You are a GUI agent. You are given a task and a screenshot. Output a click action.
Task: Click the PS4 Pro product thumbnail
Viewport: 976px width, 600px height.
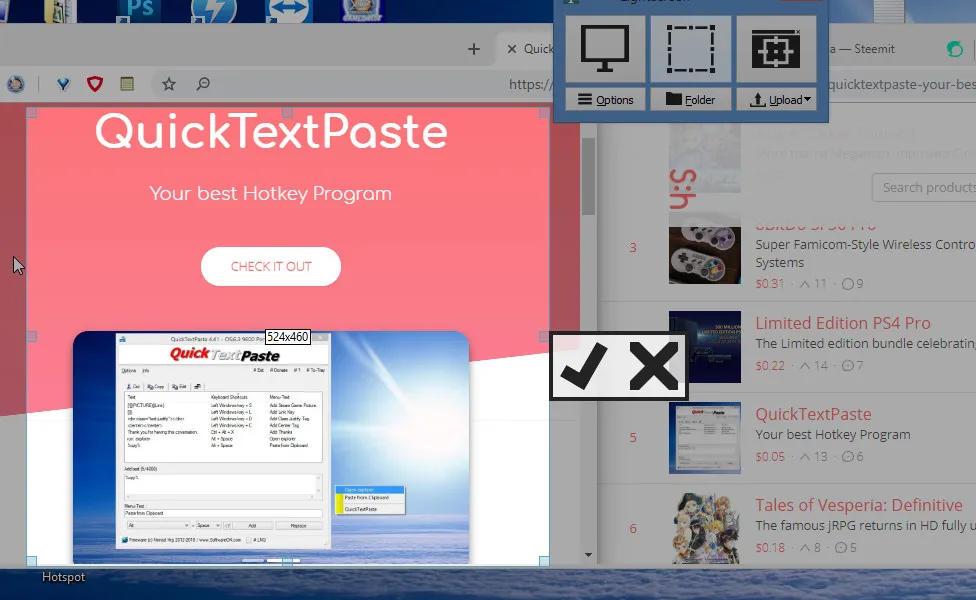tap(705, 347)
